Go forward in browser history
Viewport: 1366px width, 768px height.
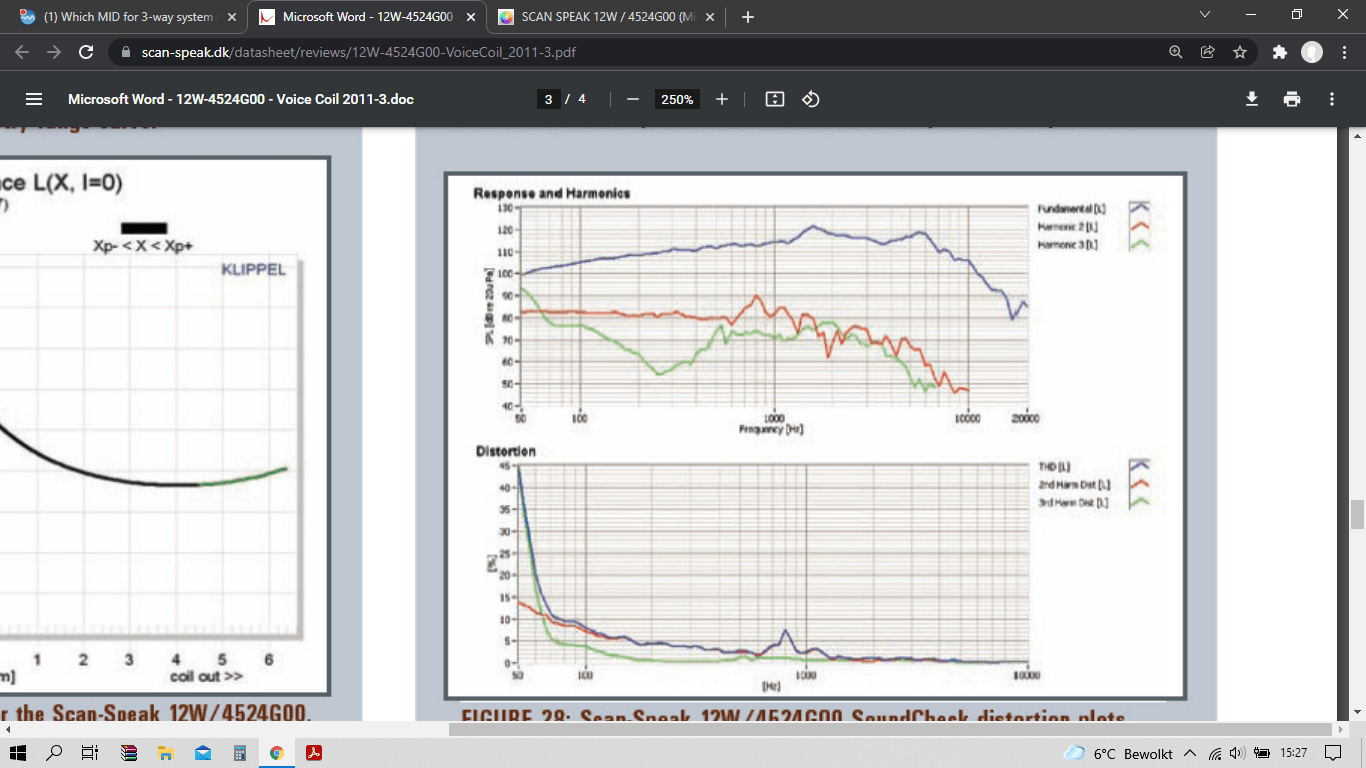point(54,52)
